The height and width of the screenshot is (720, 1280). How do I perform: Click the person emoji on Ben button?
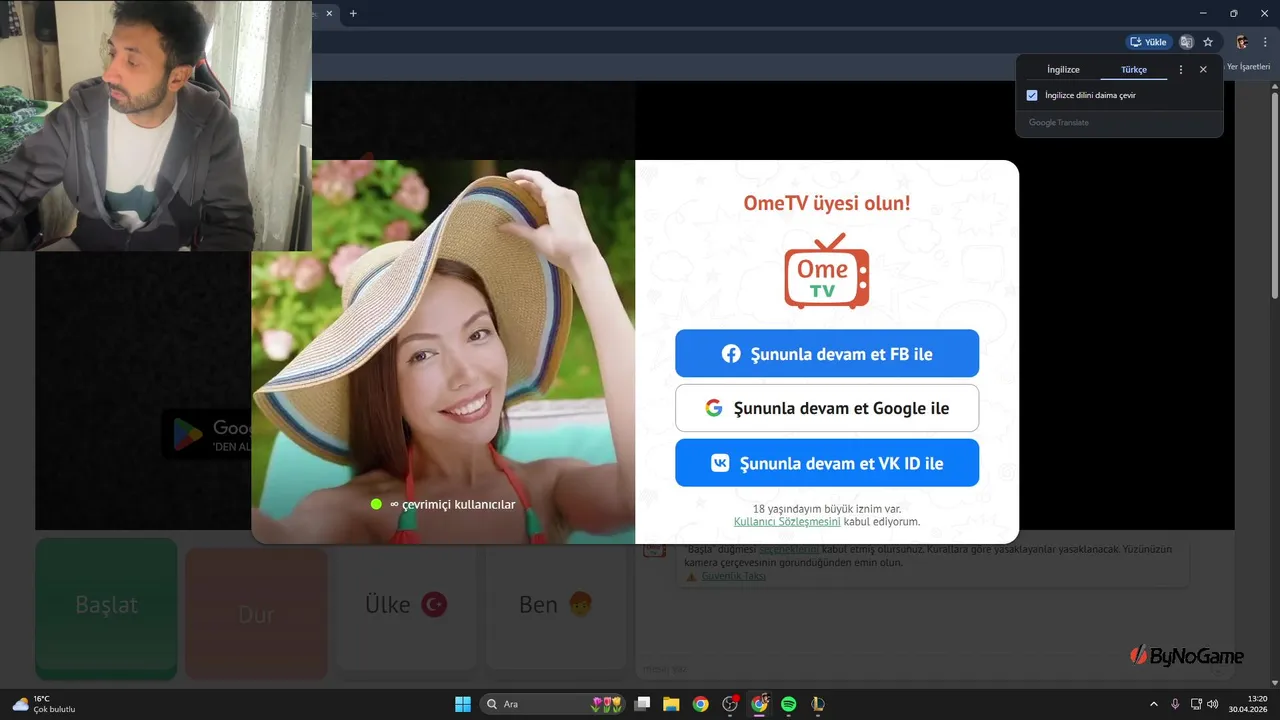point(580,604)
